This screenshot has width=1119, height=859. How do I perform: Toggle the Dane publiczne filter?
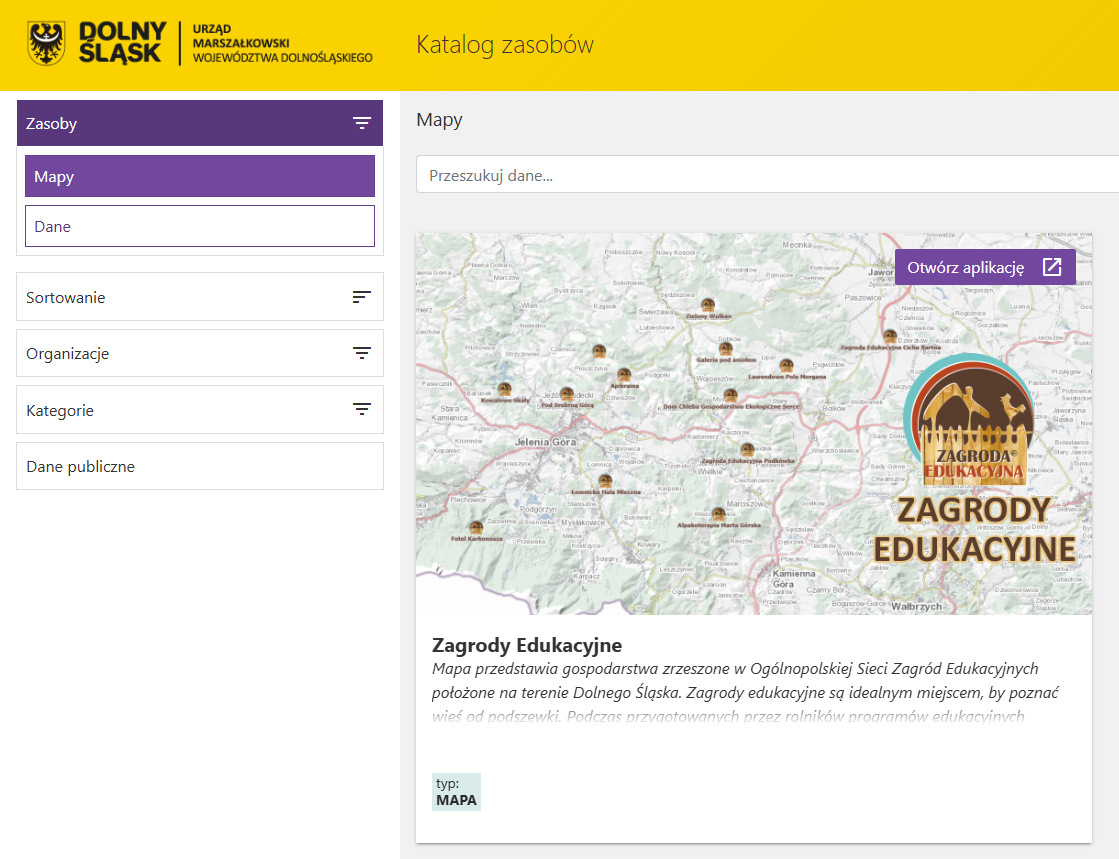pyautogui.click(x=200, y=467)
